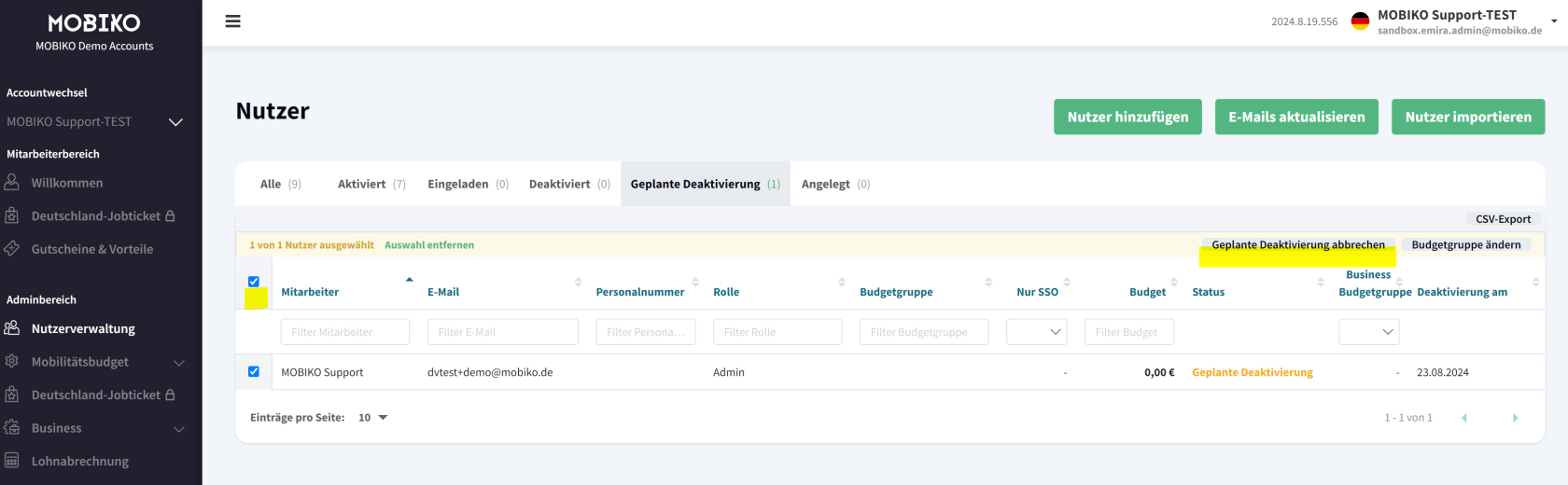Image resolution: width=1568 pixels, height=485 pixels.
Task: Click the Lohnabrechnung calculator icon
Action: (12, 461)
